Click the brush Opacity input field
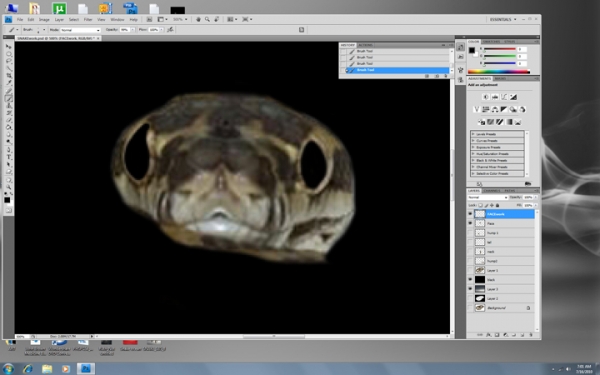 tap(125, 29)
